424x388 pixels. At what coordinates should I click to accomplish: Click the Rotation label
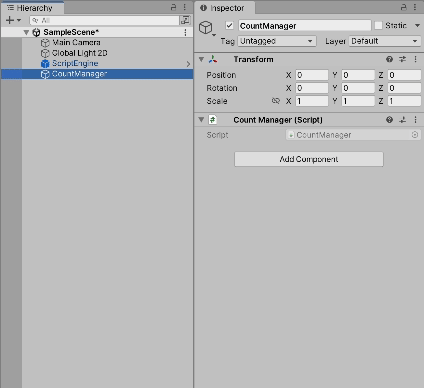pos(222,88)
